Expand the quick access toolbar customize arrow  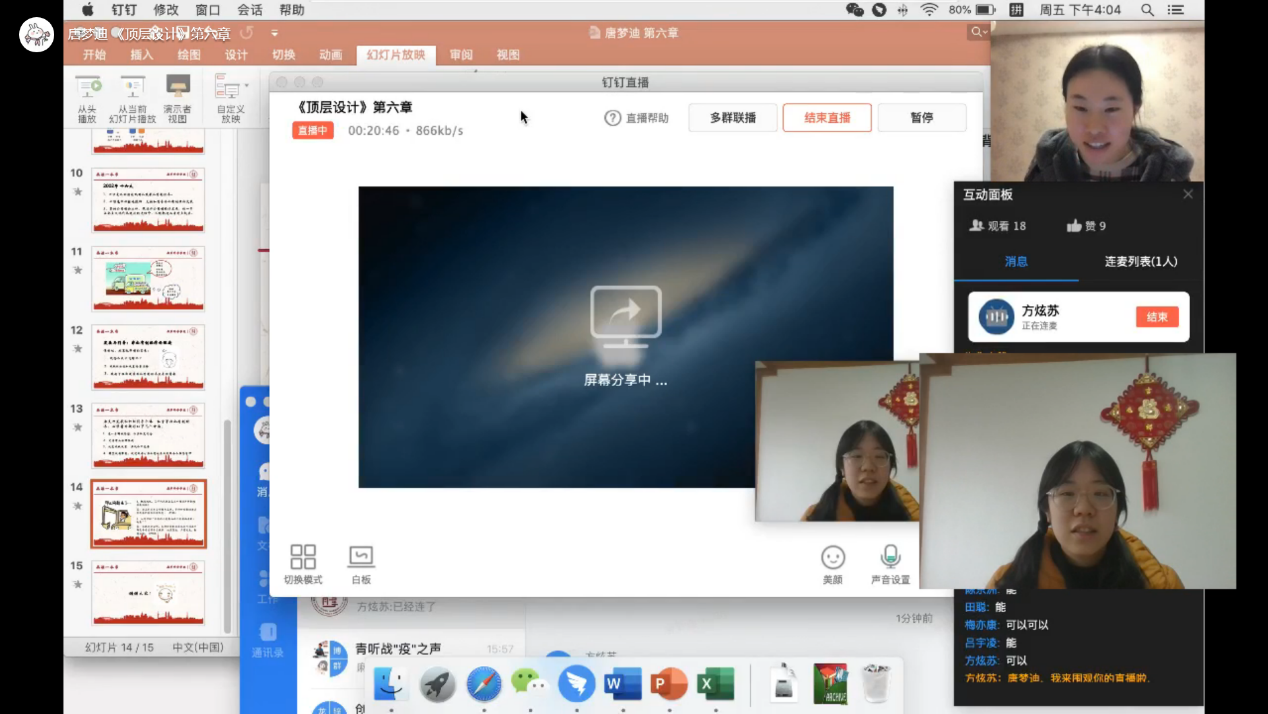pos(275,33)
